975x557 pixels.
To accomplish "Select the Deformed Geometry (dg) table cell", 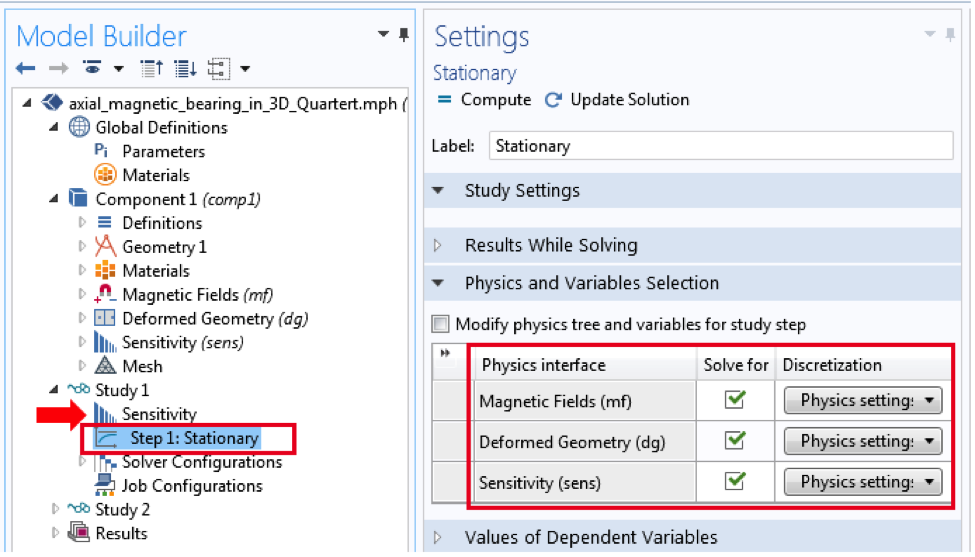I will (x=585, y=442).
